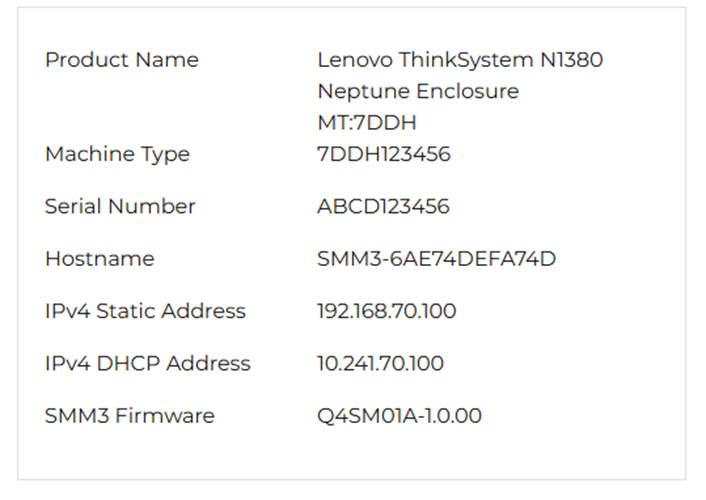
Task: Click the 'IPv4 Static Address' label
Action: point(145,311)
